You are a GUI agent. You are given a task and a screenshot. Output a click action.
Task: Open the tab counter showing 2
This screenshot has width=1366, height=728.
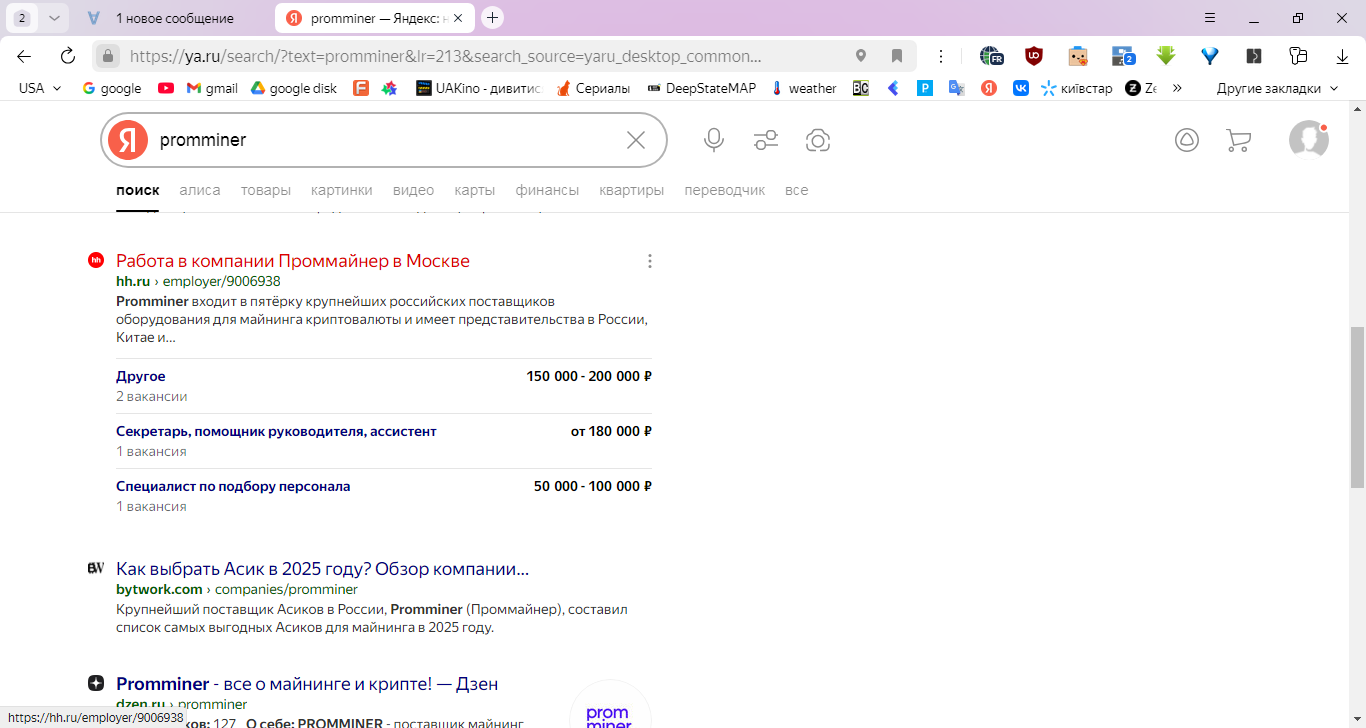(22, 18)
